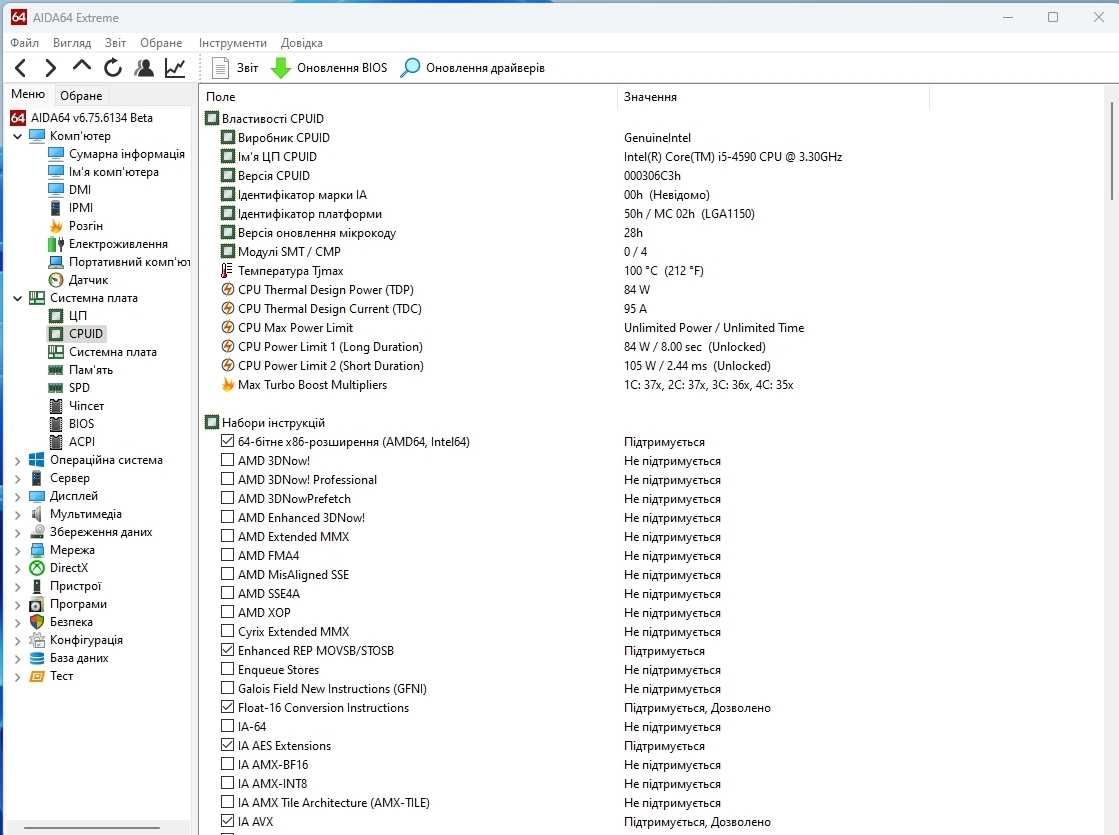Expand the Дисплей node
Screen dimensions: 1119x835
17,496
